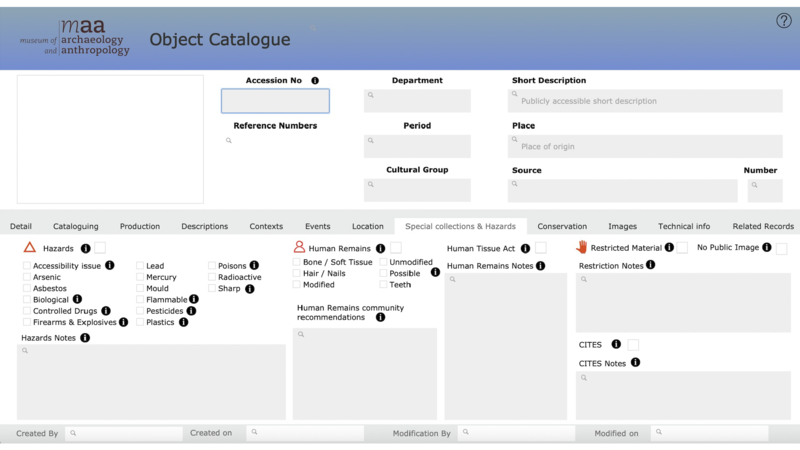
Task: Click the Short Description field
Action: point(645,101)
